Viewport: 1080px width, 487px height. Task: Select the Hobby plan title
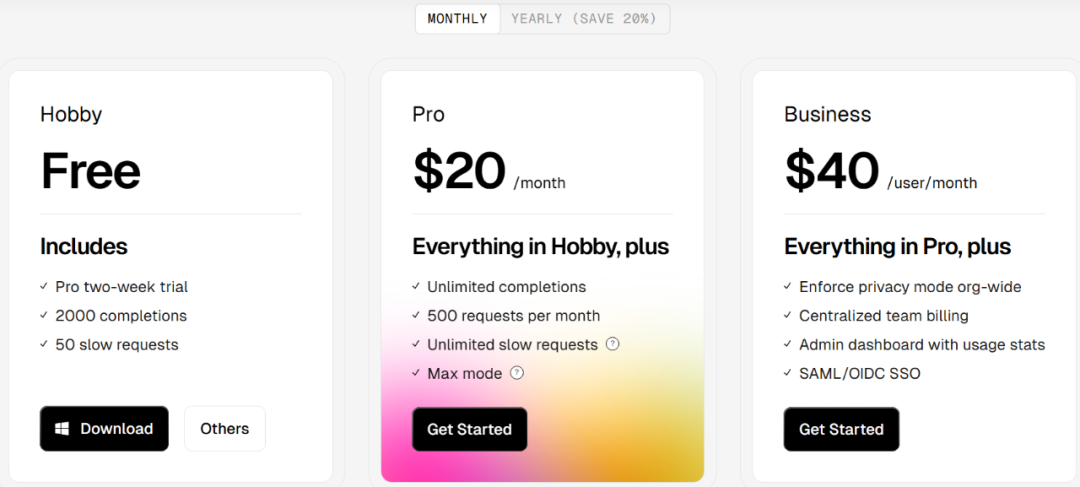(x=71, y=114)
